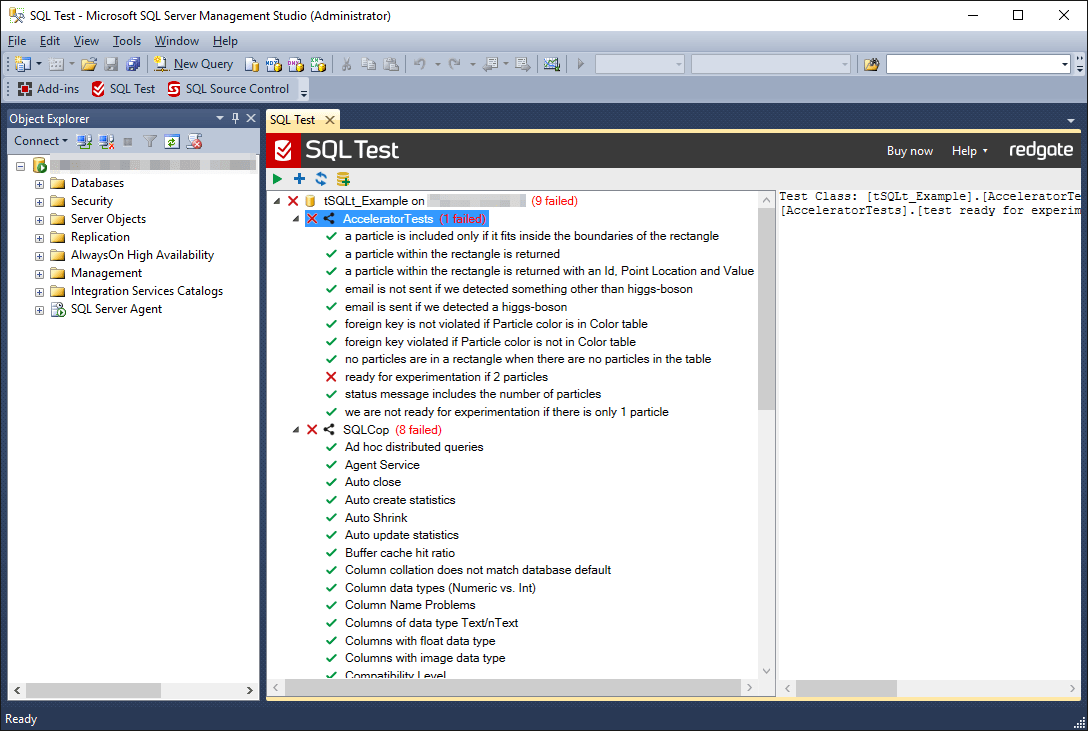Screen dimensions: 1088x731
Task: Open the Connect dropdown in Object Explorer
Action: pyautogui.click(x=41, y=141)
